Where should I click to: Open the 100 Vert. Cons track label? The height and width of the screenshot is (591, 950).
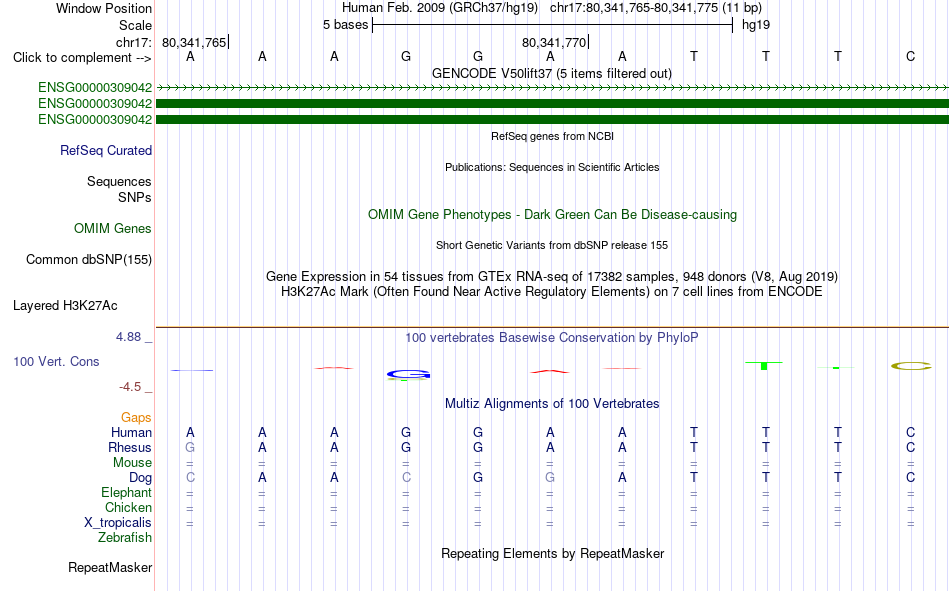click(56, 361)
